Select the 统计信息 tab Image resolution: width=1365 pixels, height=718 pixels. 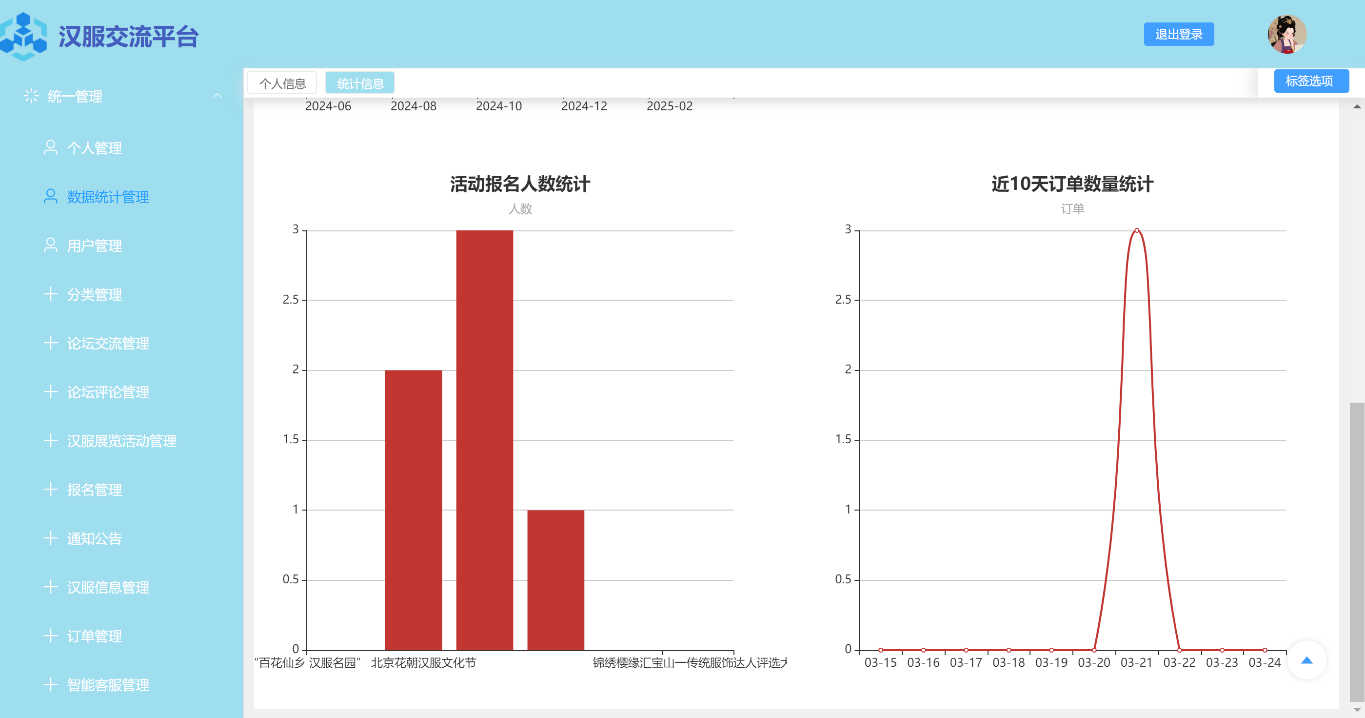360,83
